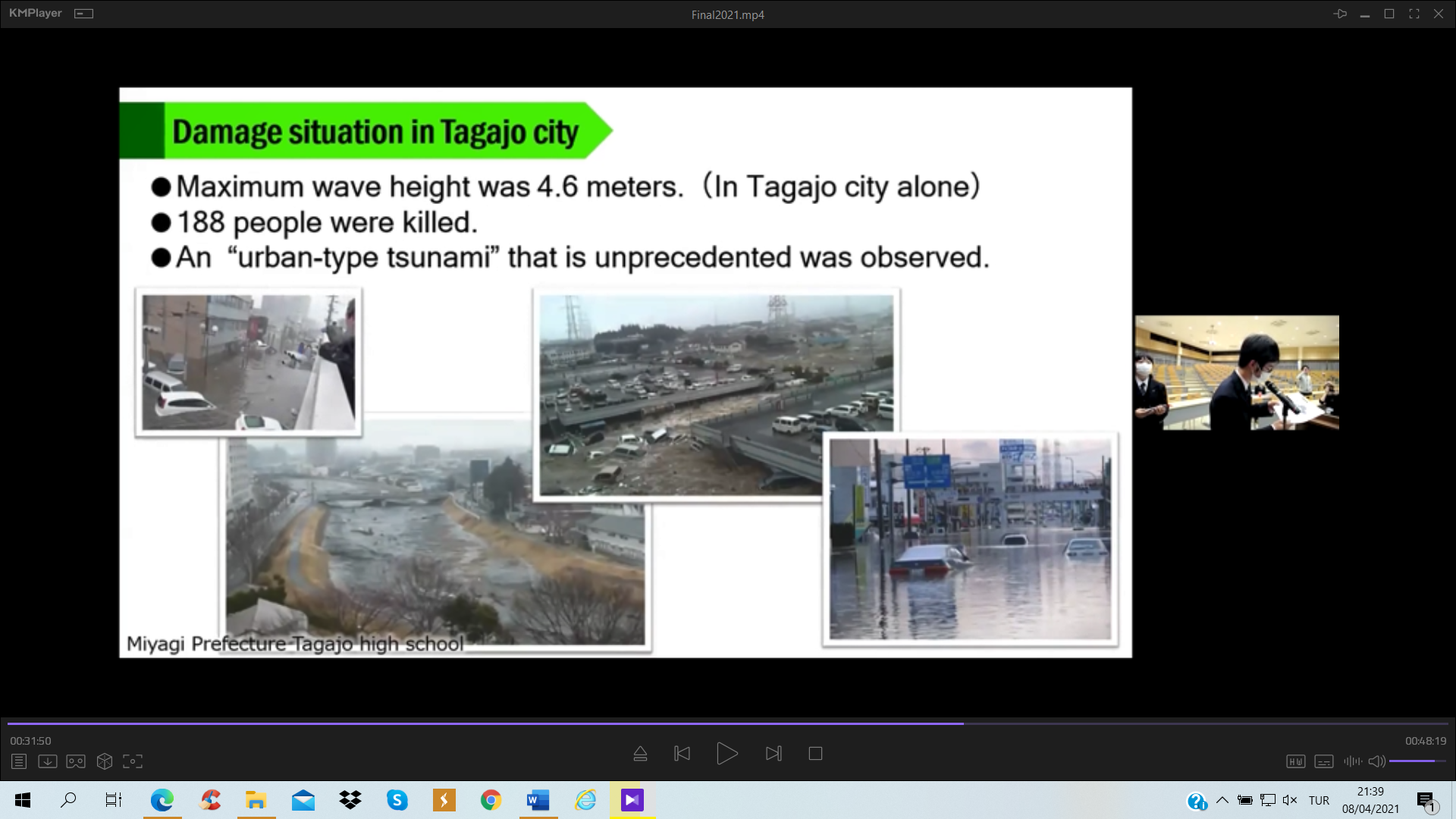Click the video seek progress bar
The image size is (1456, 819).
click(x=728, y=723)
